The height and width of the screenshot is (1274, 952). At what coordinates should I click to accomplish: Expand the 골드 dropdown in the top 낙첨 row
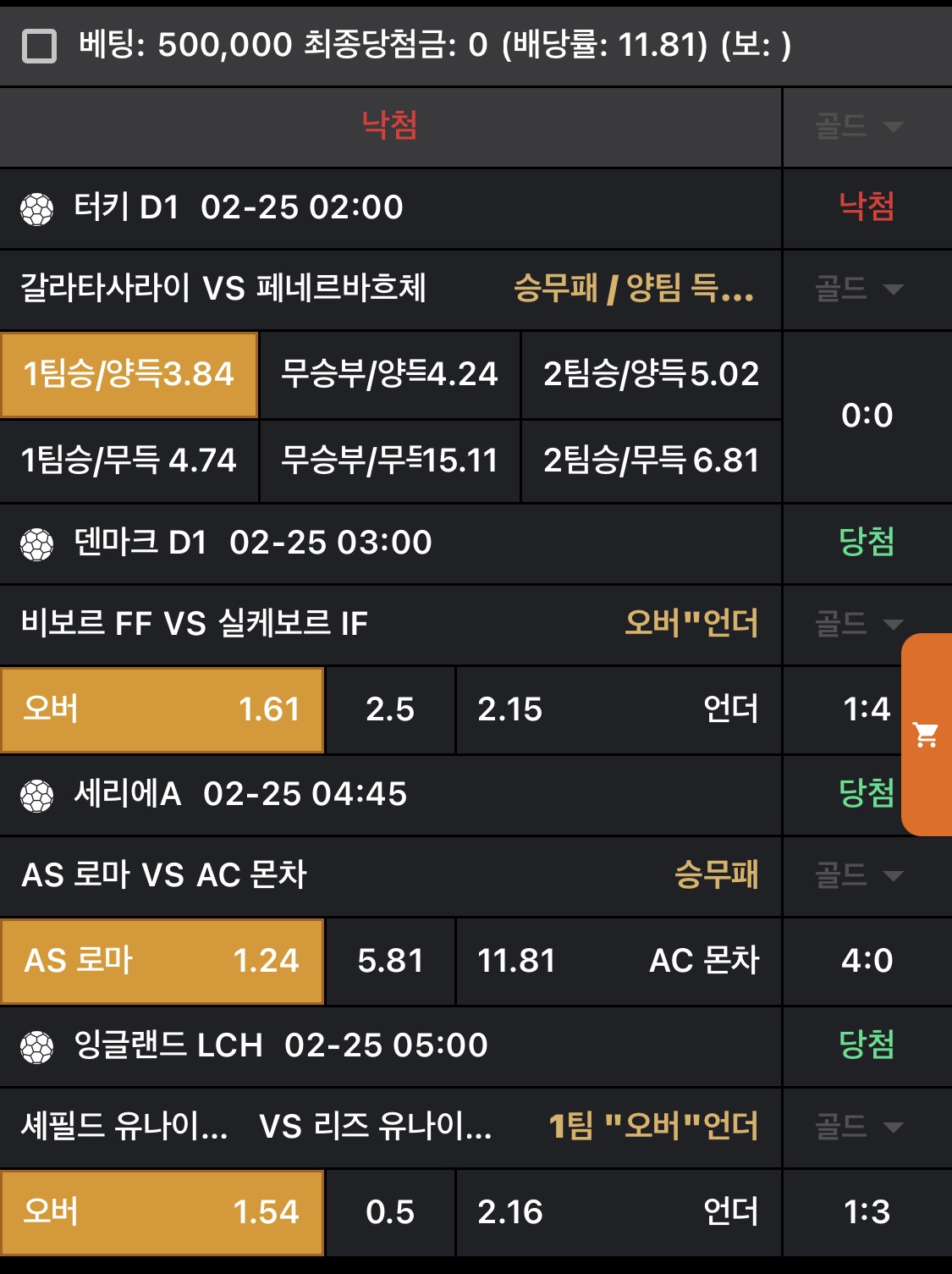[859, 127]
